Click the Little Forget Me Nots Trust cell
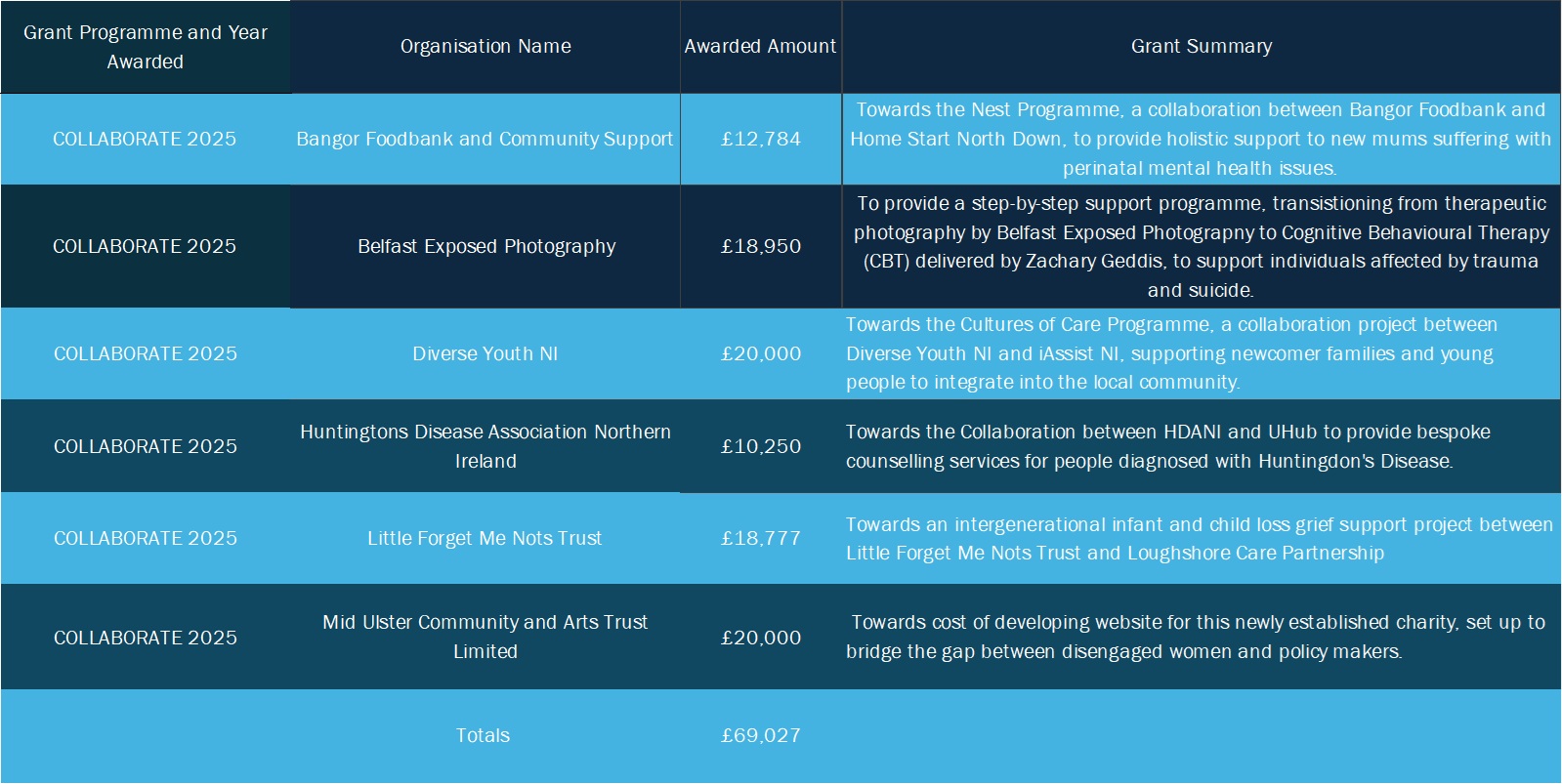The image size is (1562, 784). coord(485,538)
